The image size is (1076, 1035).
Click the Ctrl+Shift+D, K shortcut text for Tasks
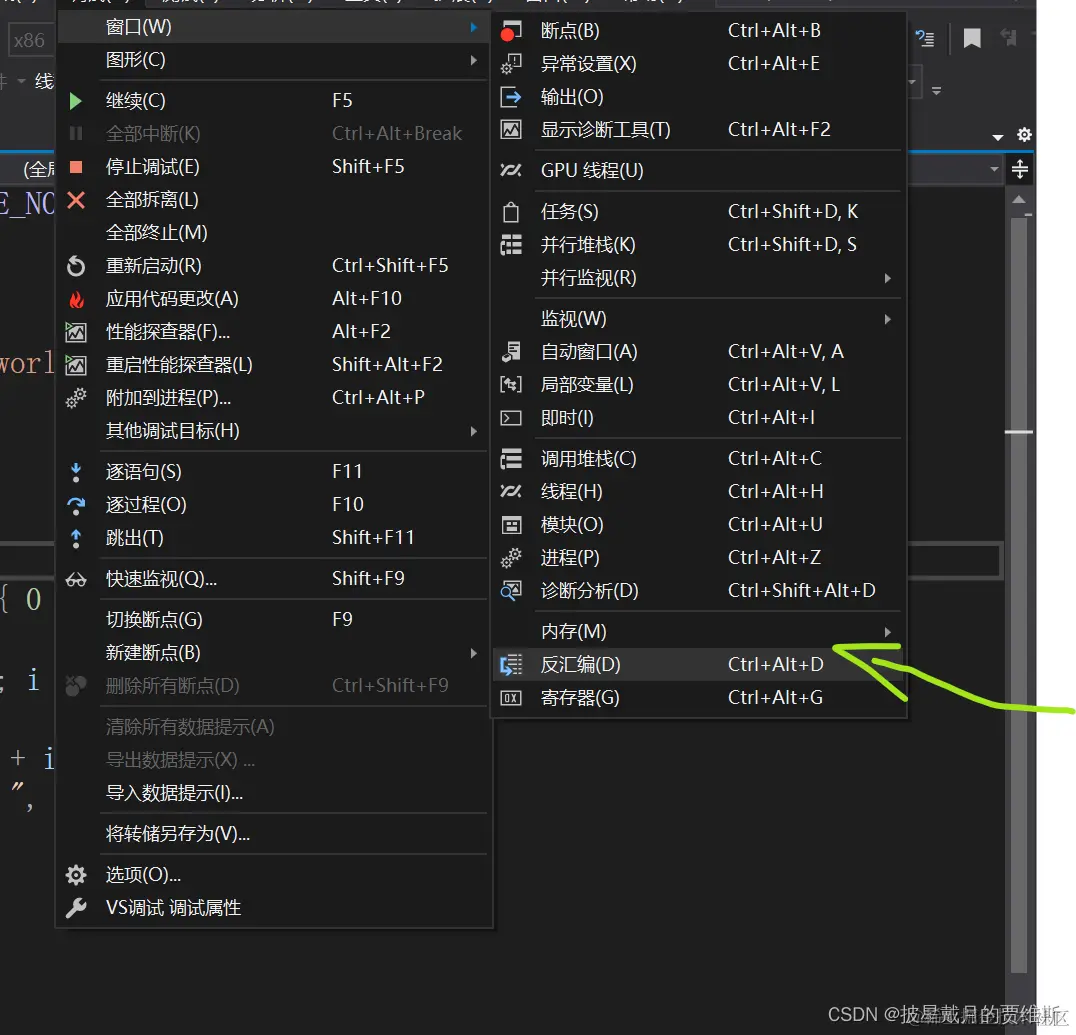click(x=793, y=212)
